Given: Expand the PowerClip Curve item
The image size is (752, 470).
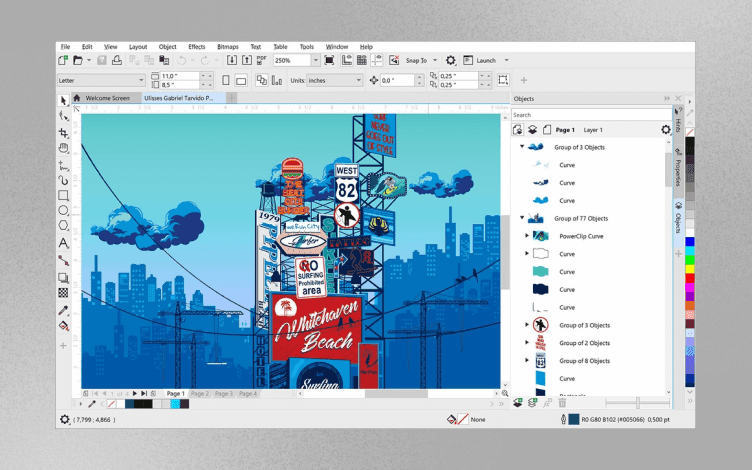Looking at the screenshot, I should [x=527, y=235].
